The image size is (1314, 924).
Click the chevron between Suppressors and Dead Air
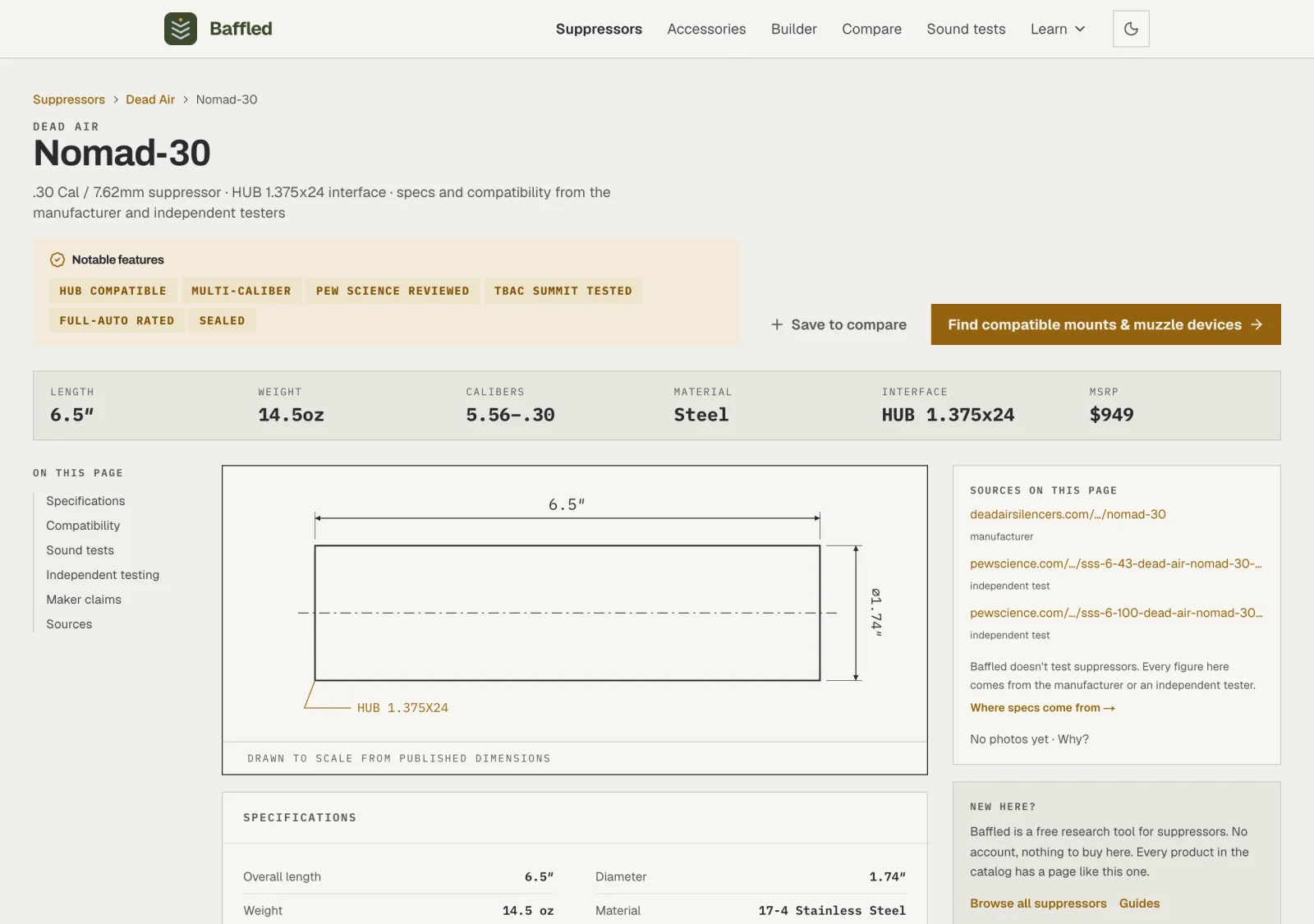point(116,99)
